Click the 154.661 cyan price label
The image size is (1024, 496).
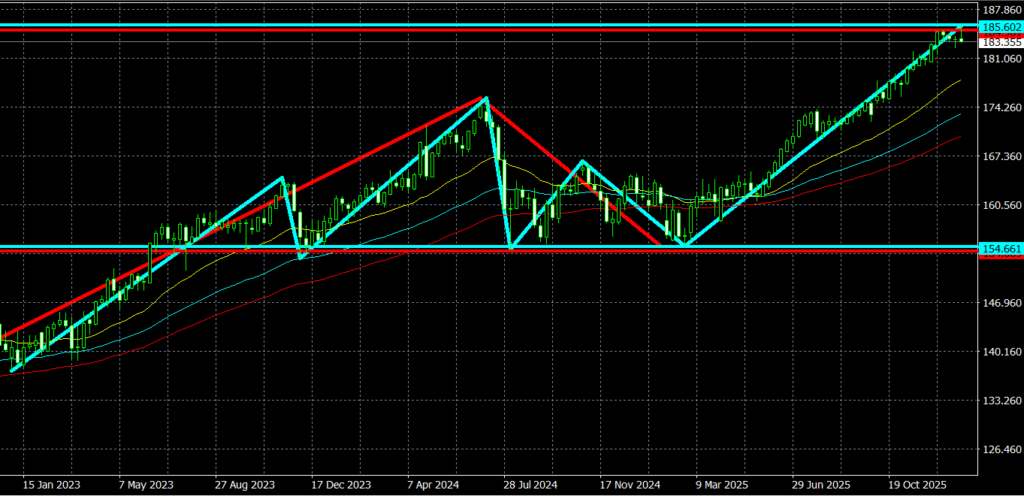[1000, 247]
